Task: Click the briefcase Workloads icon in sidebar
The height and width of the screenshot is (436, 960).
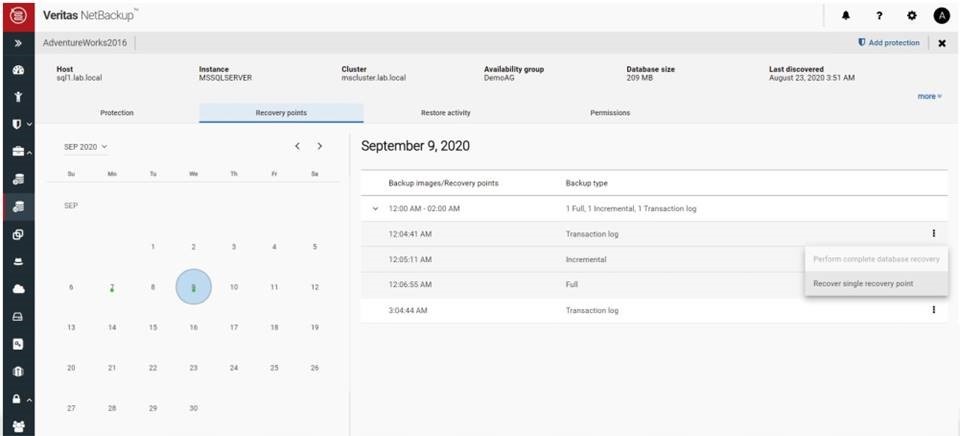Action: (x=17, y=151)
